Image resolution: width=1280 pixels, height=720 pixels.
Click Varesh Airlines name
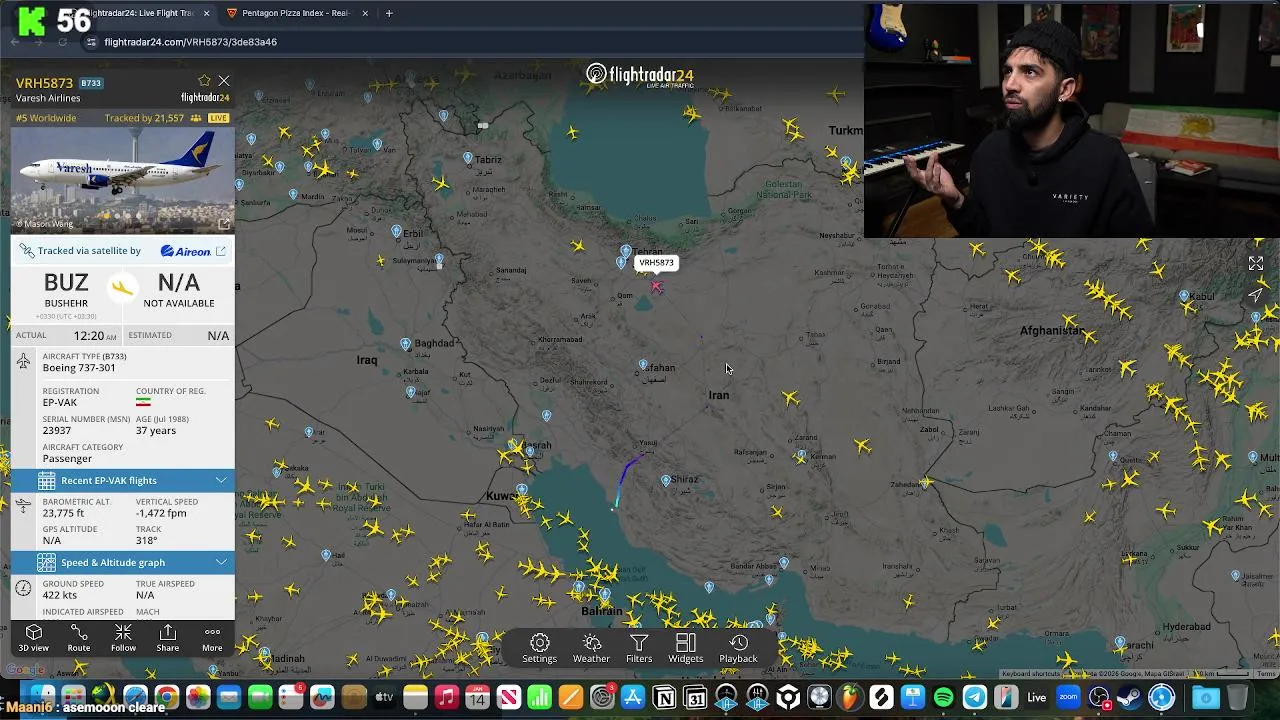[x=48, y=98]
